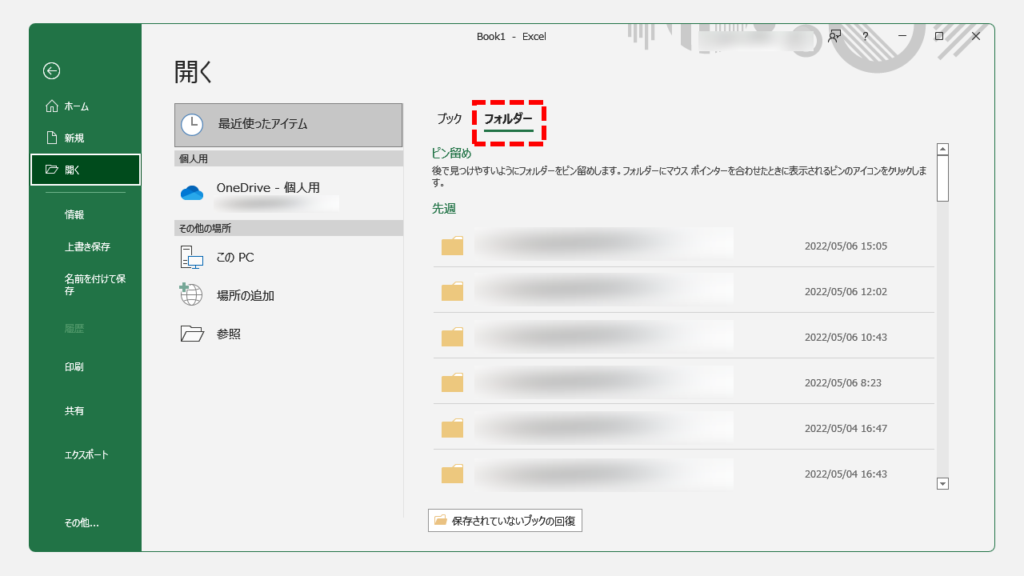Click the clock icon for 最近使ったアイテム
This screenshot has width=1024, height=576.
(192, 125)
